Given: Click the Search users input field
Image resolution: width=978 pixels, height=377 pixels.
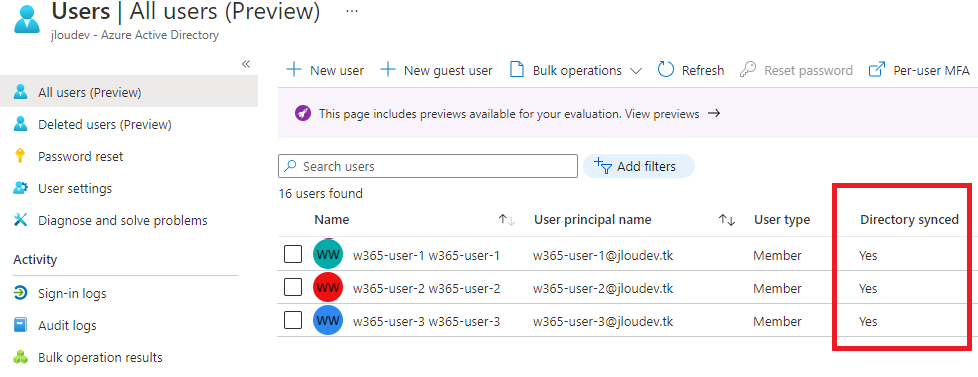Looking at the screenshot, I should (x=428, y=166).
